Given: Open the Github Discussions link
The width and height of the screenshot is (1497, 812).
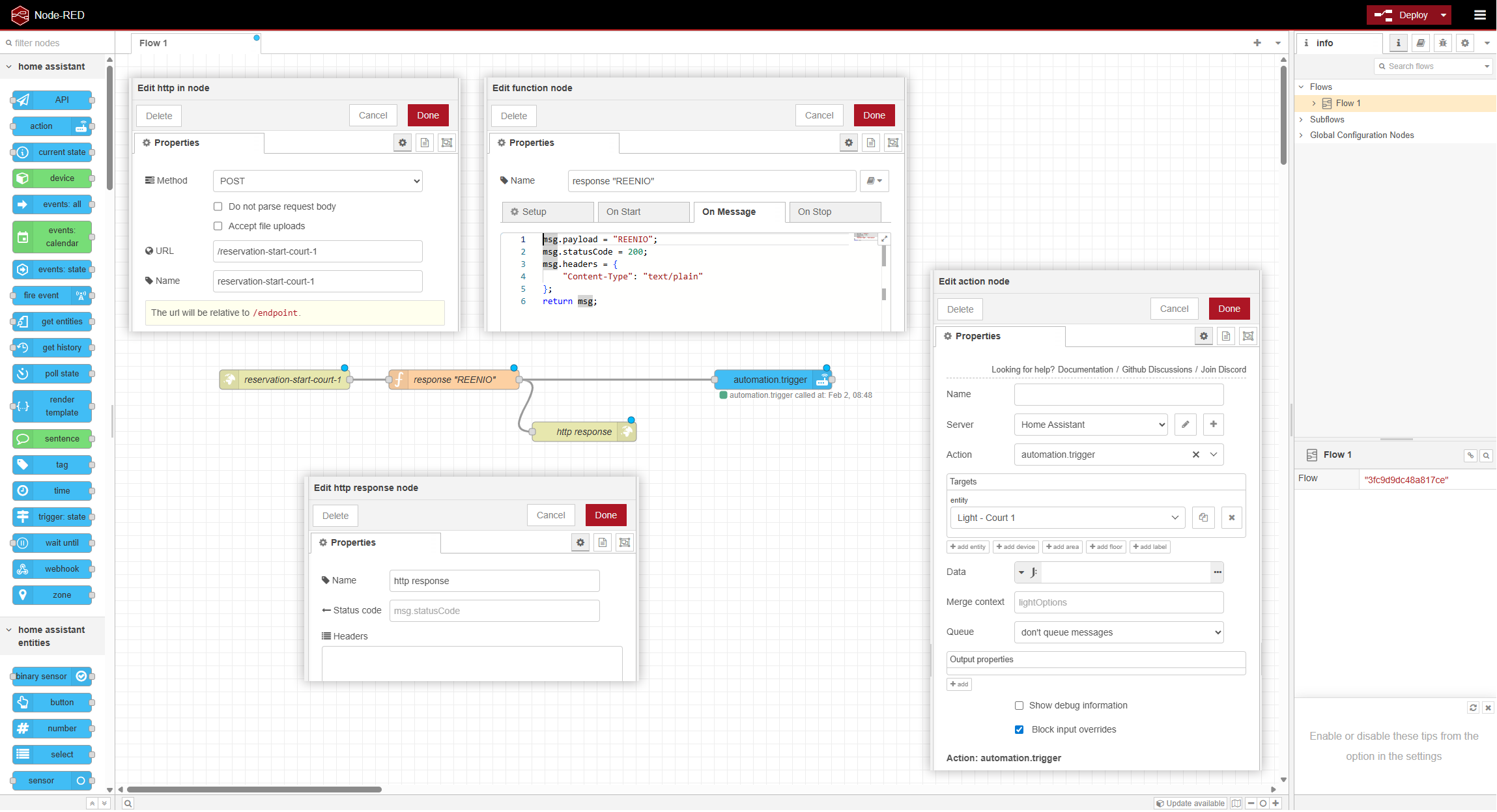Looking at the screenshot, I should pos(1156,369).
